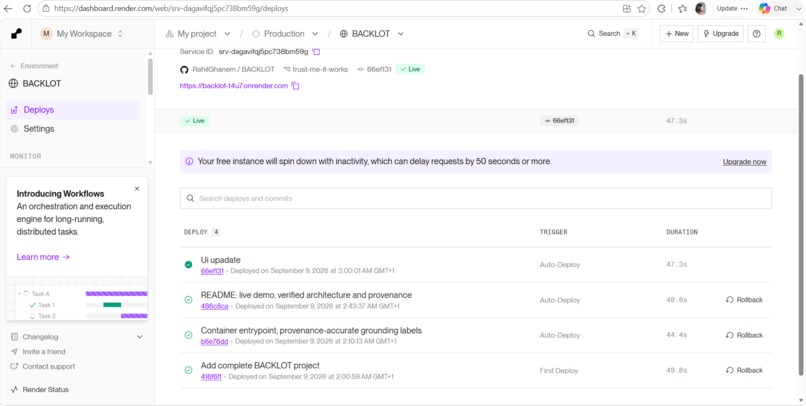Click the Render logo icon
The height and width of the screenshot is (406, 806).
point(16,34)
